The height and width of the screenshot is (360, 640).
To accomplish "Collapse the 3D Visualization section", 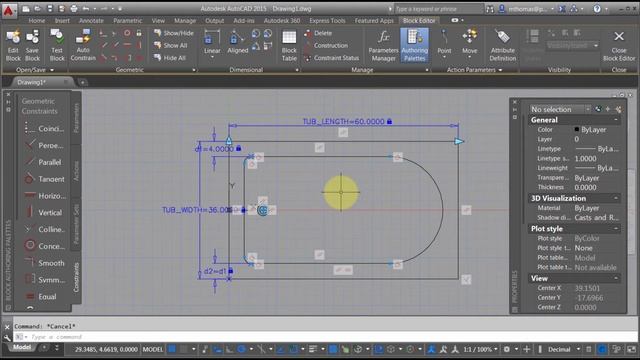I will point(616,198).
